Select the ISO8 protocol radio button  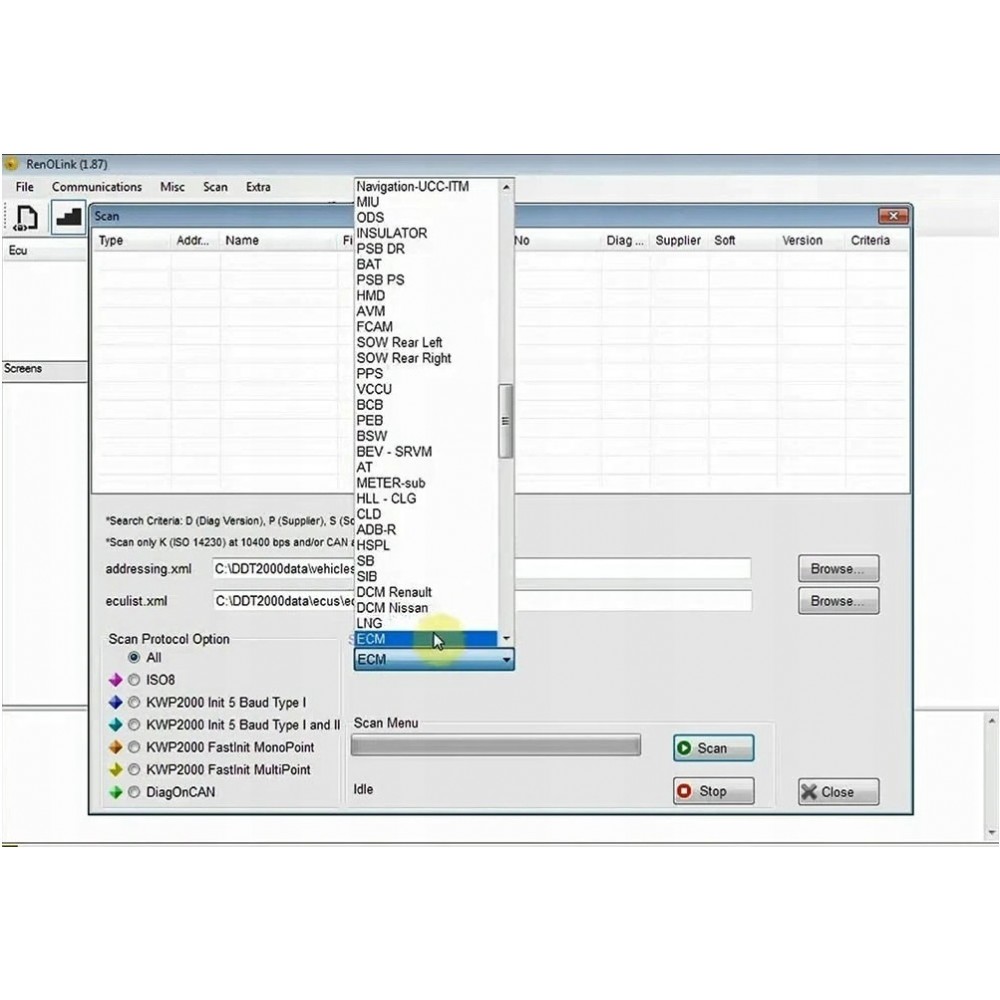[x=134, y=680]
